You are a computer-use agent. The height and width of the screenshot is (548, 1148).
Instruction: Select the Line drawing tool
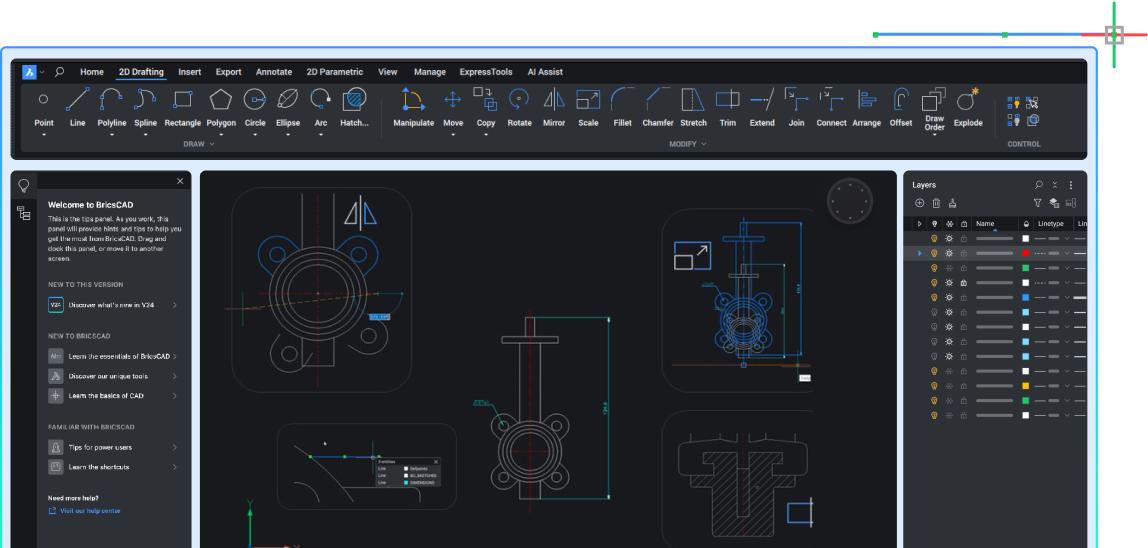(x=78, y=107)
